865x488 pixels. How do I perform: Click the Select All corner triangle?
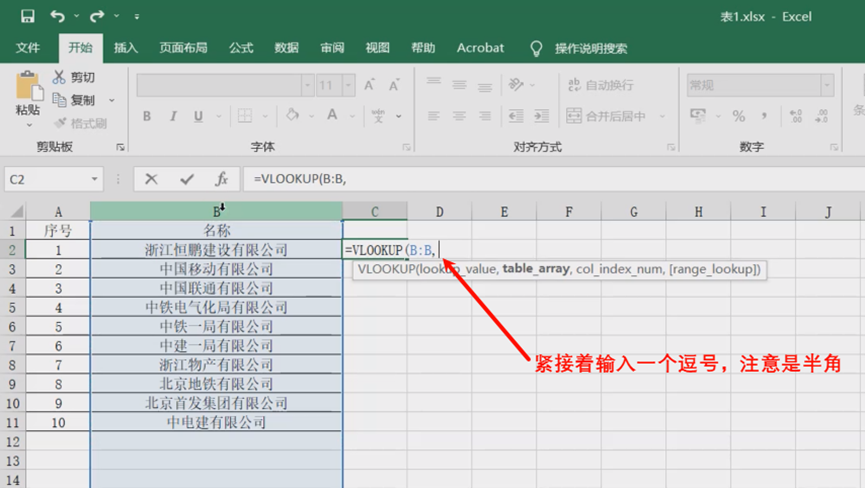[x=17, y=211]
